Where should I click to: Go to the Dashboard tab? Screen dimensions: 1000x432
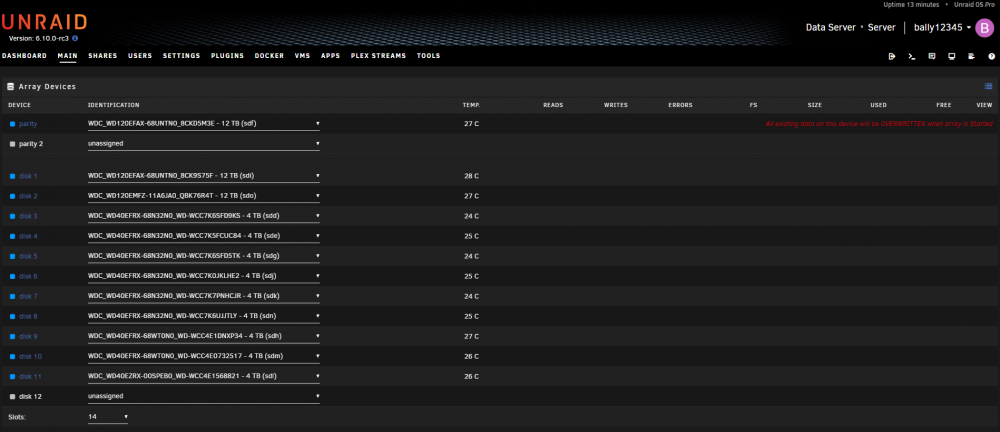[24, 56]
